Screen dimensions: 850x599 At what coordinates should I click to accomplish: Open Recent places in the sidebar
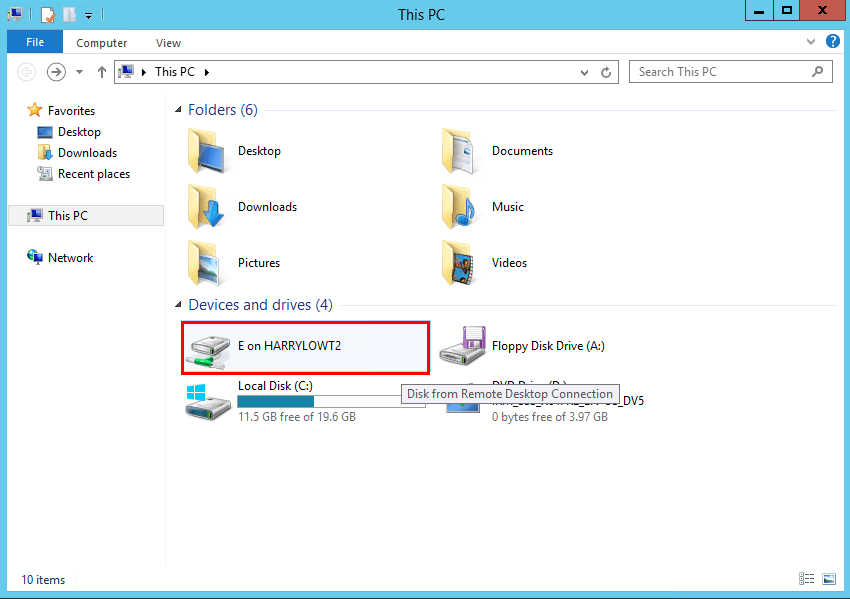pyautogui.click(x=94, y=174)
